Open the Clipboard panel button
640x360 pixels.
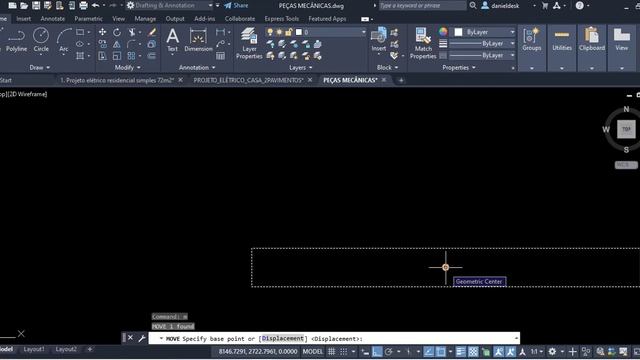pos(592,40)
